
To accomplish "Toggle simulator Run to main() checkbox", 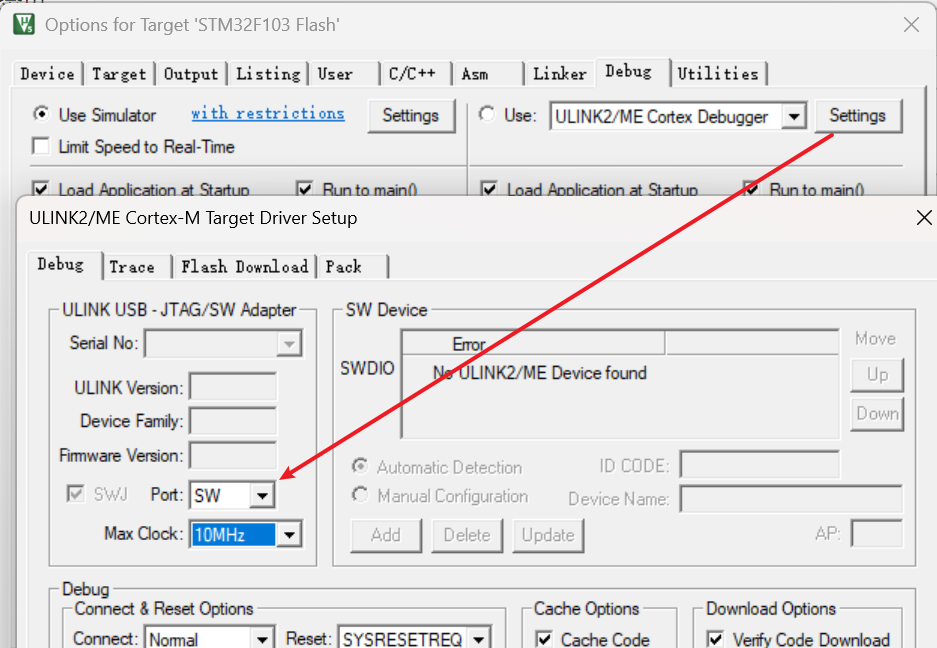I will (x=305, y=189).
